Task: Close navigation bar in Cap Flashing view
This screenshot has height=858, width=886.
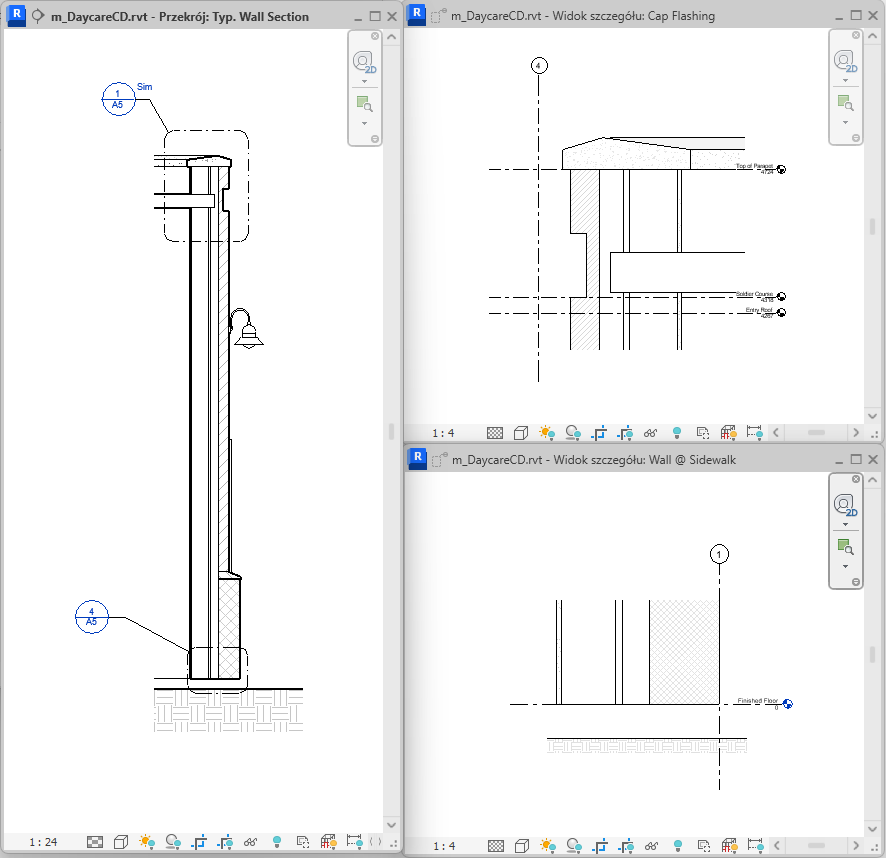Action: (x=856, y=35)
